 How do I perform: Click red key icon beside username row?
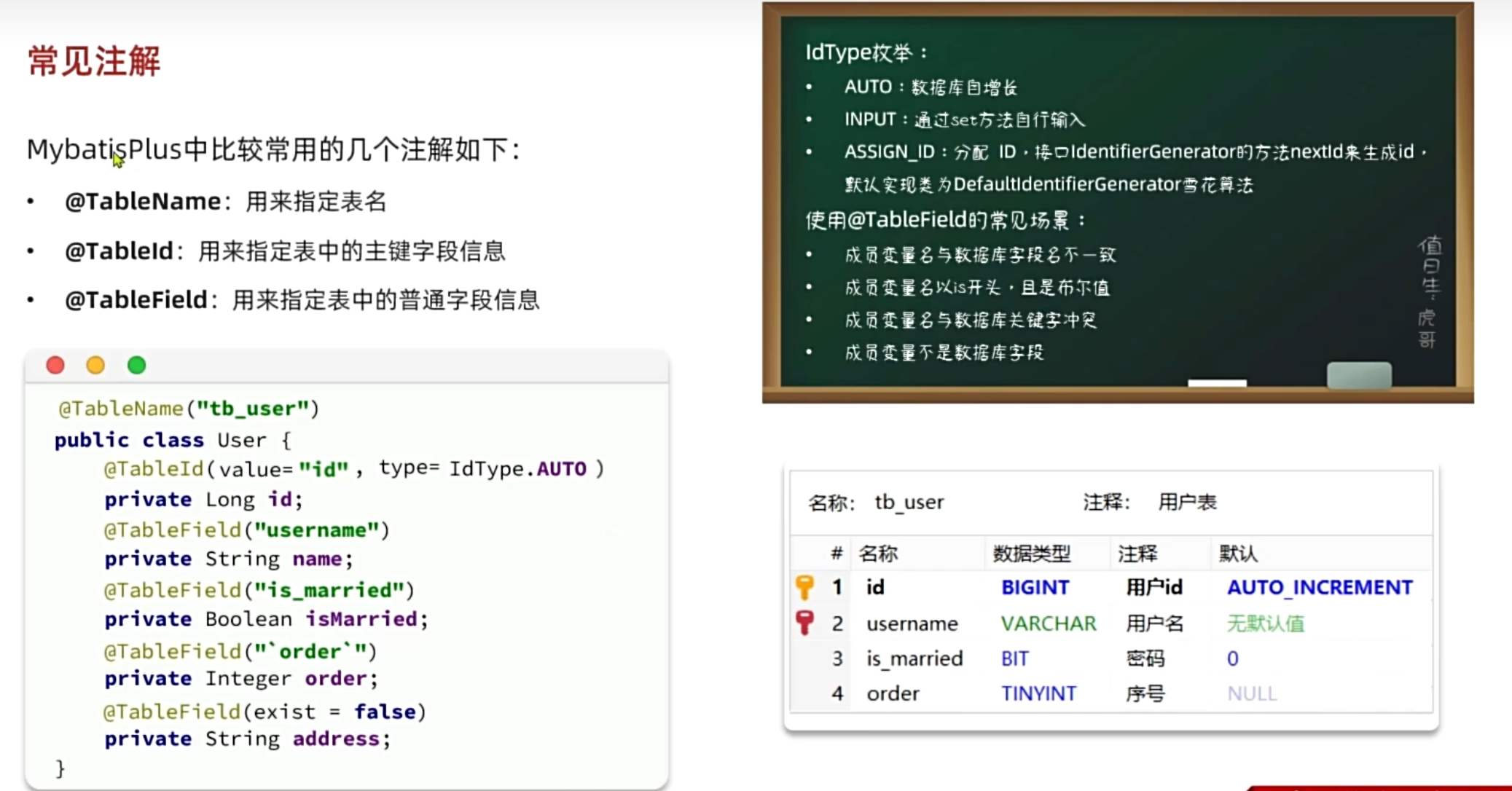coord(804,623)
